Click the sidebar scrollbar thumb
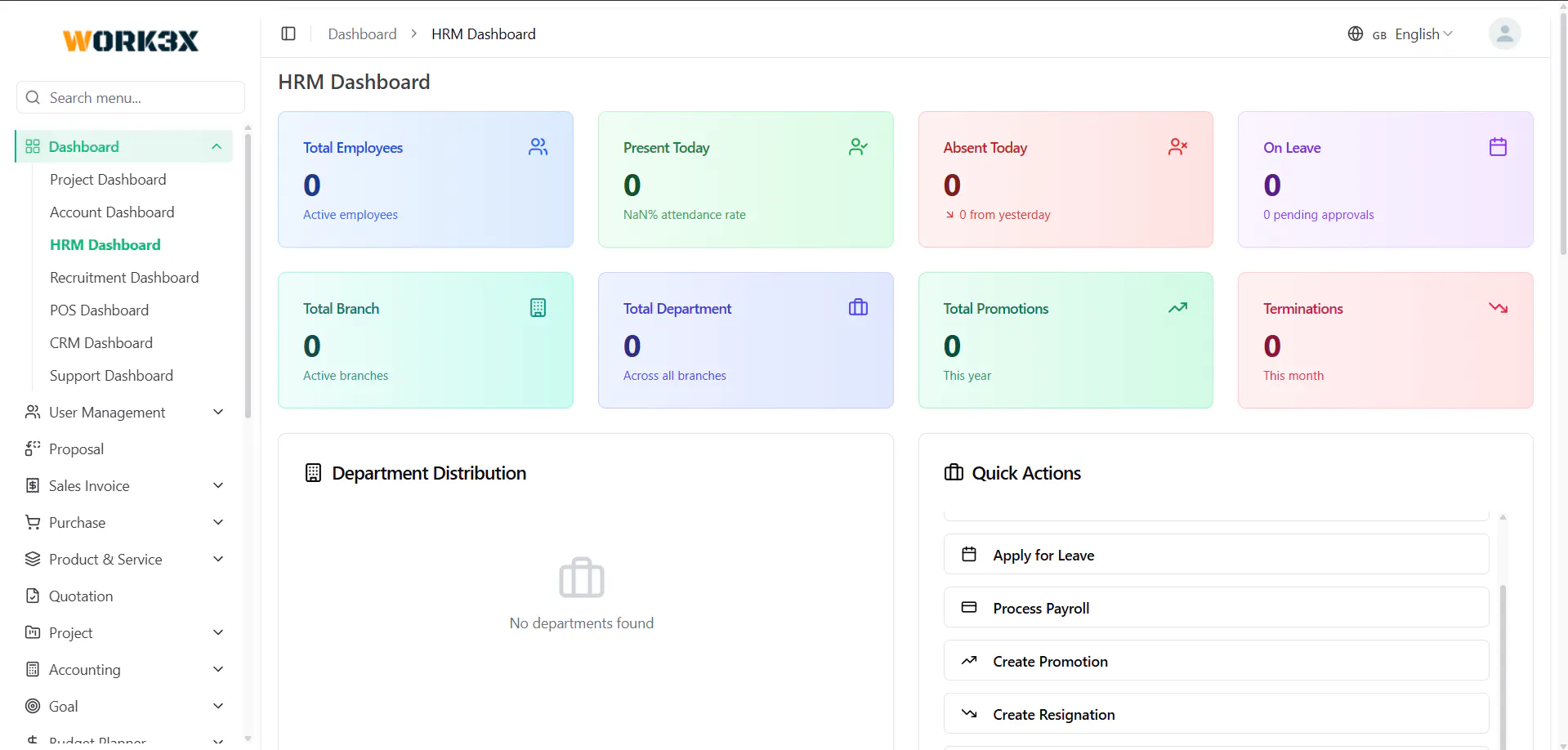The width and height of the screenshot is (1568, 750). (248, 275)
